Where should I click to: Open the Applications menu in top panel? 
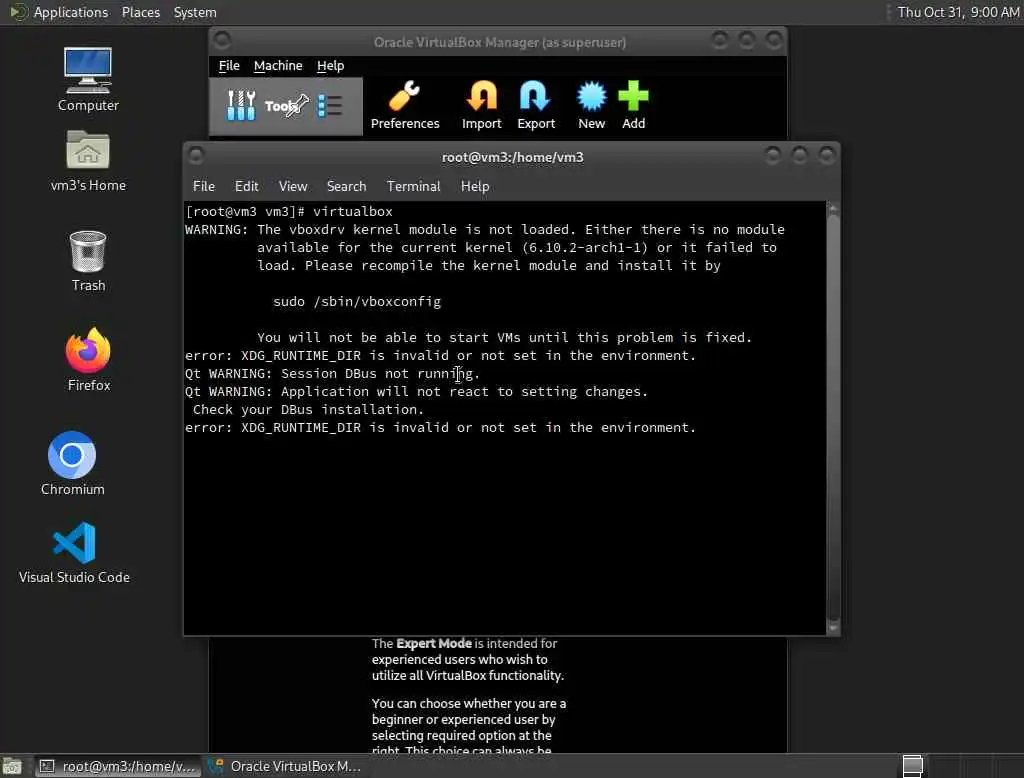71,12
